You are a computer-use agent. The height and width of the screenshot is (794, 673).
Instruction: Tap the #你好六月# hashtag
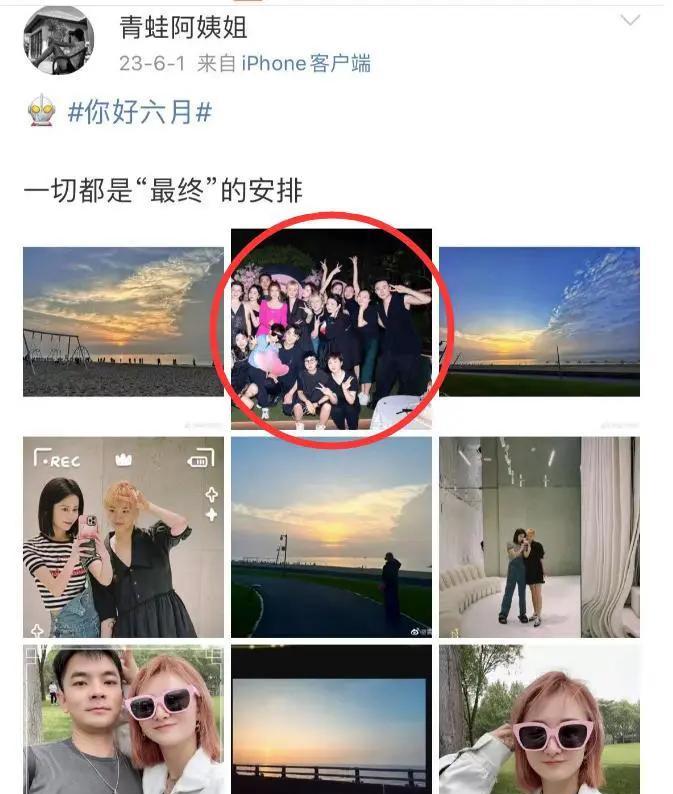[140, 111]
